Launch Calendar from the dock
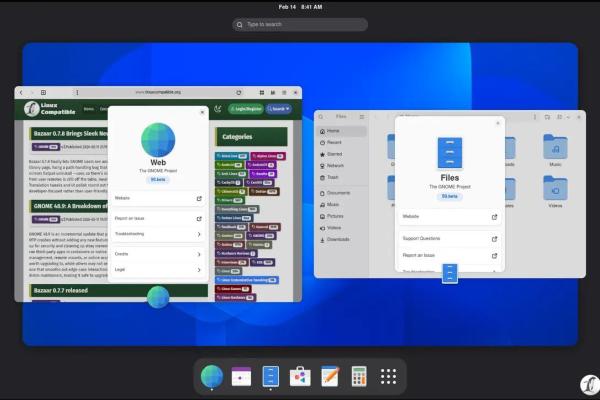The image size is (600, 400). (241, 376)
